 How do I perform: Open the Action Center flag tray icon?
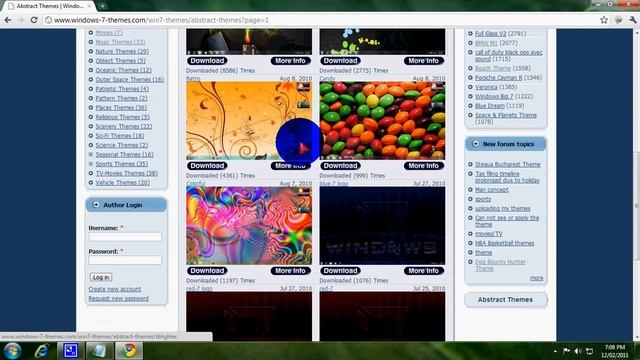point(567,351)
